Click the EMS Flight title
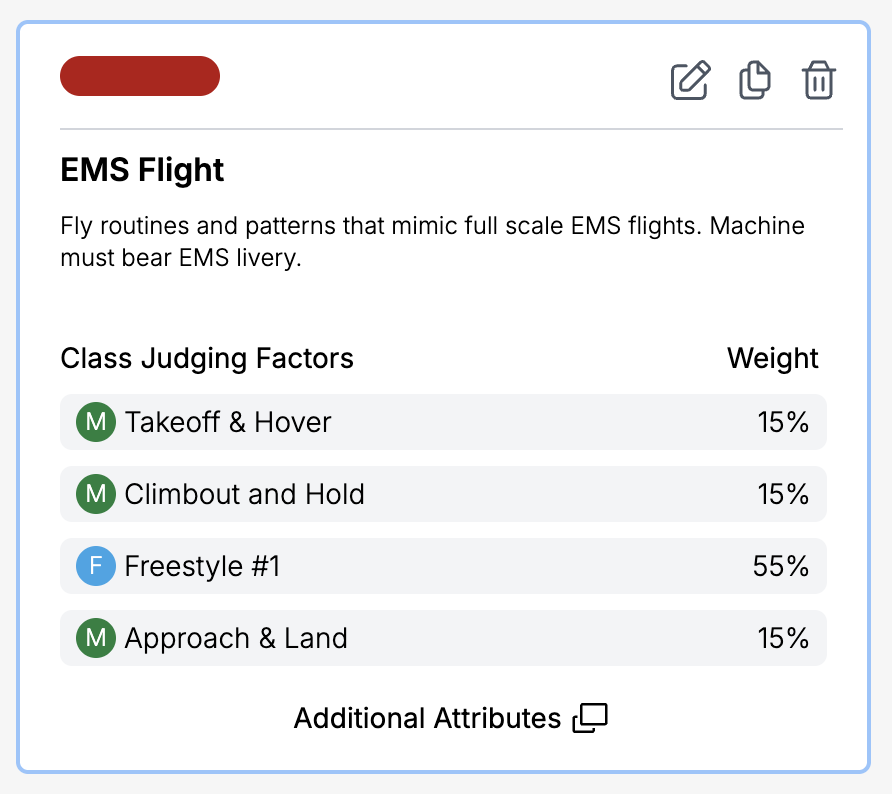The image size is (892, 794). tap(143, 170)
